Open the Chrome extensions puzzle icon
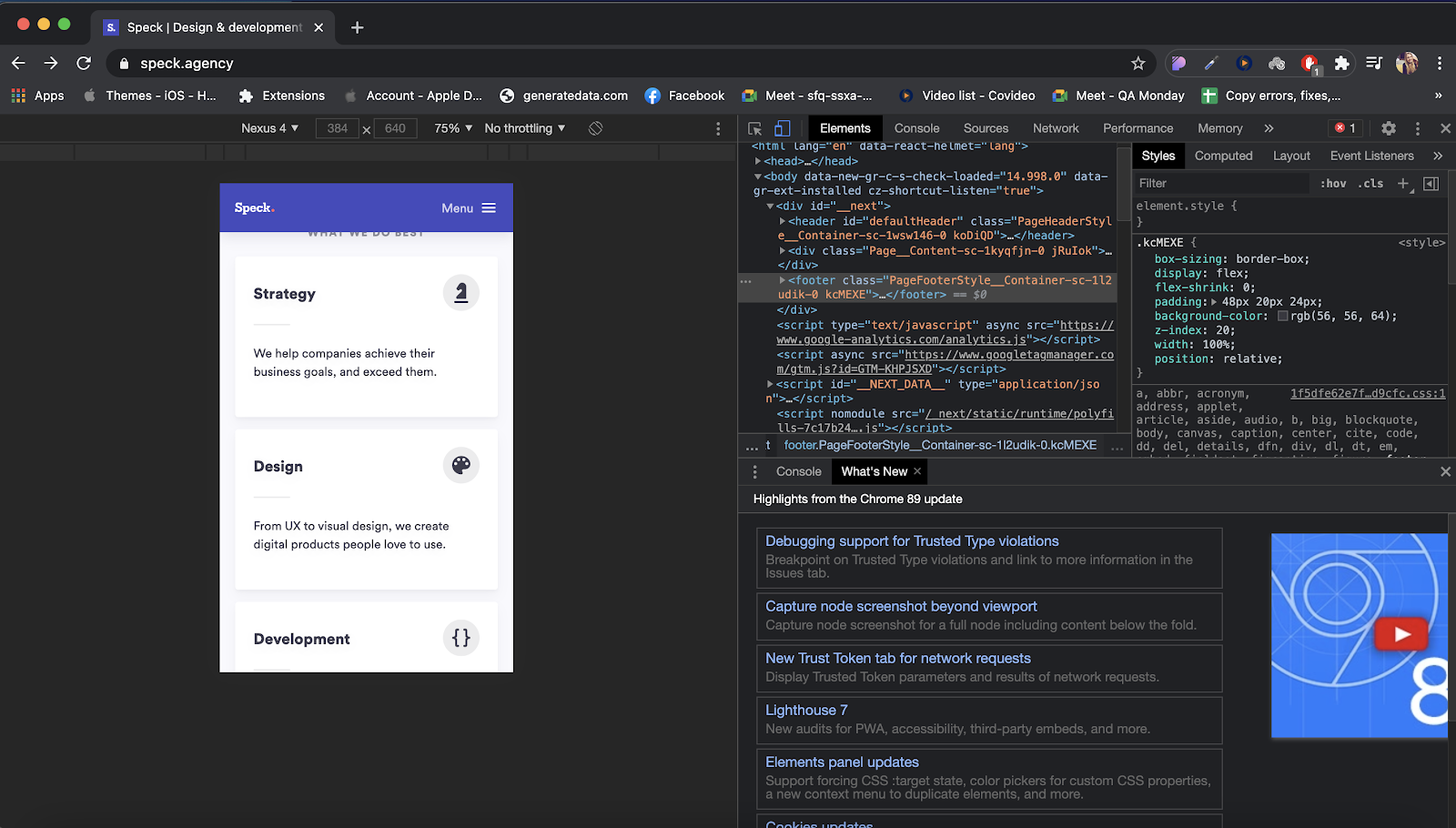The image size is (1456, 828). click(x=1341, y=63)
